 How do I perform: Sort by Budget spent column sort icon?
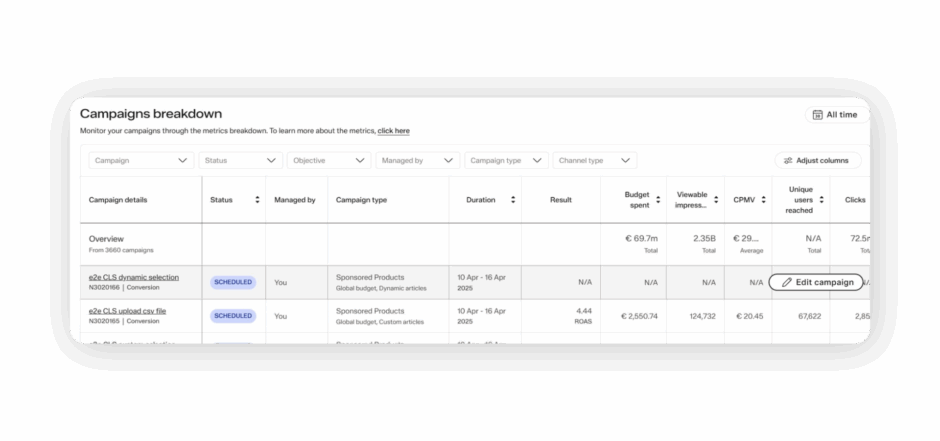tap(657, 200)
